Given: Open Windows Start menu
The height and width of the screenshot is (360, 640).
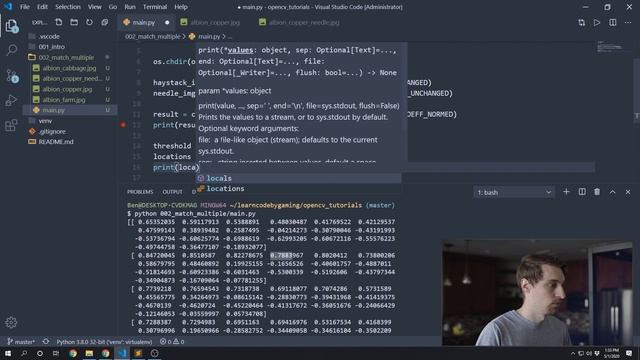Looking at the screenshot, I should tap(8, 353).
